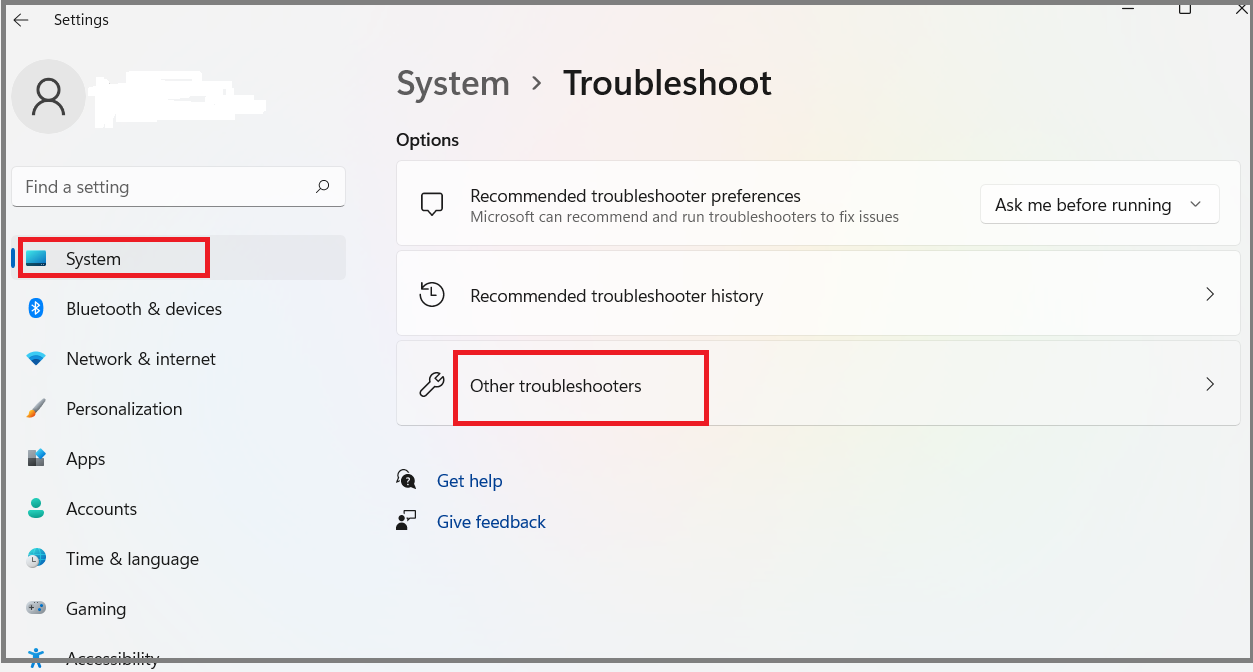
Task: Click the user profile avatar
Action: (48, 96)
